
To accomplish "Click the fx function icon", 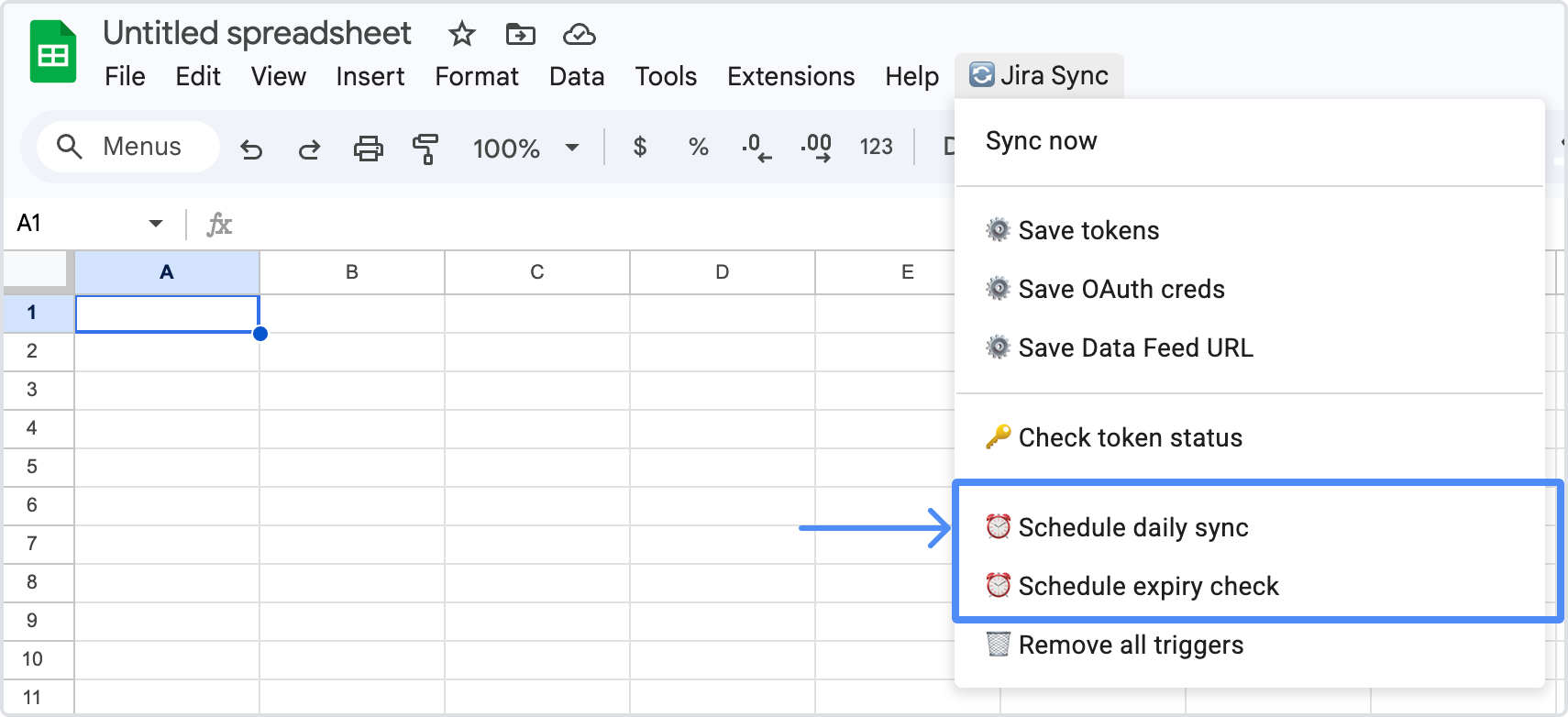I will (x=219, y=224).
